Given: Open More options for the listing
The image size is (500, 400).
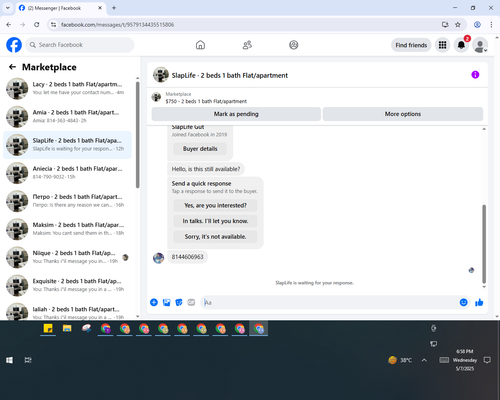Looking at the screenshot, I should tap(403, 114).
